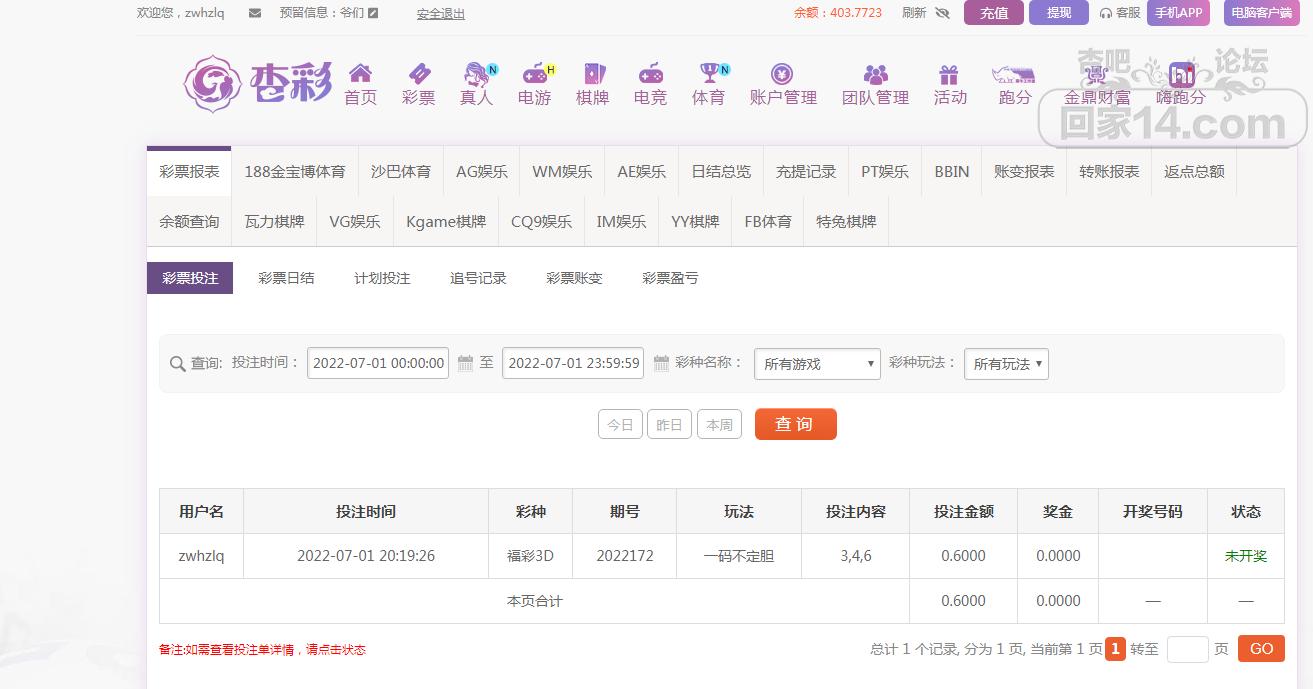
Task: Open the 电游 gamepad icon
Action: pyautogui.click(x=537, y=74)
